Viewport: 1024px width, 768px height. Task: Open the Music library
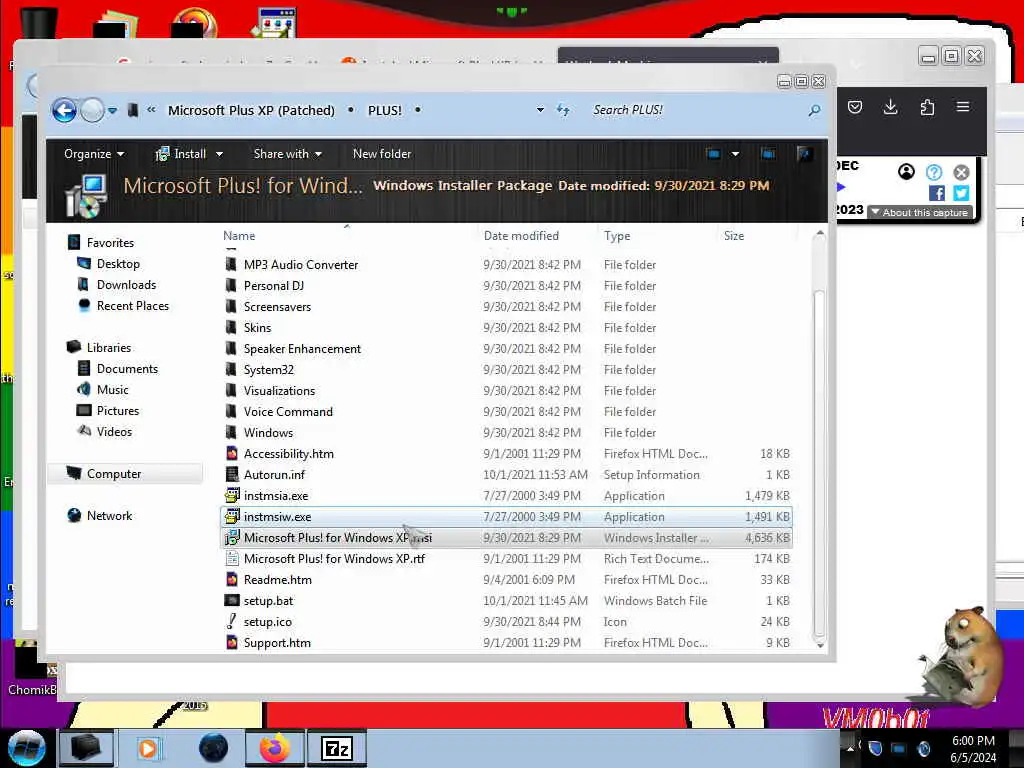[112, 390]
